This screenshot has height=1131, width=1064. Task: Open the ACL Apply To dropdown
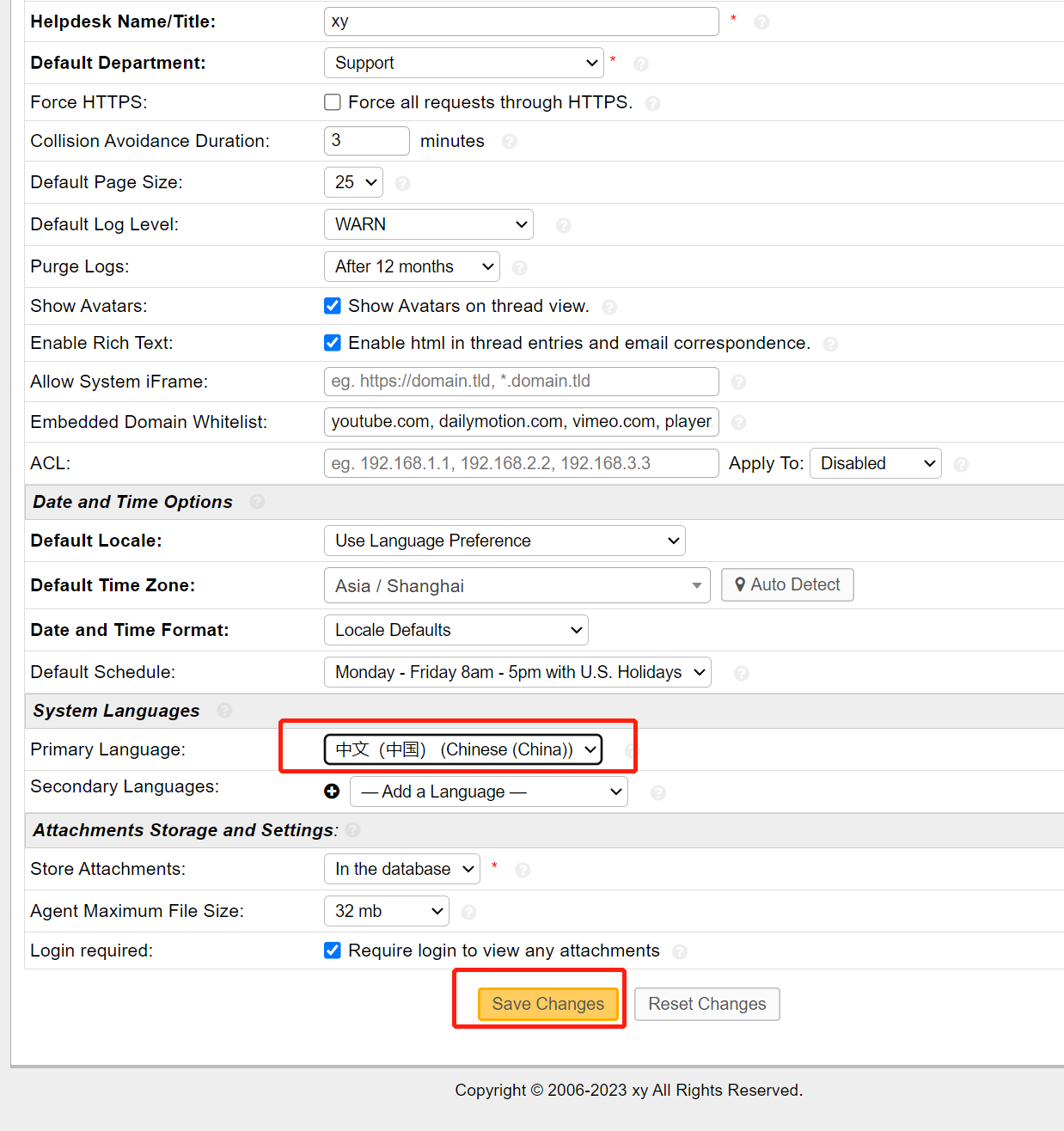point(875,463)
